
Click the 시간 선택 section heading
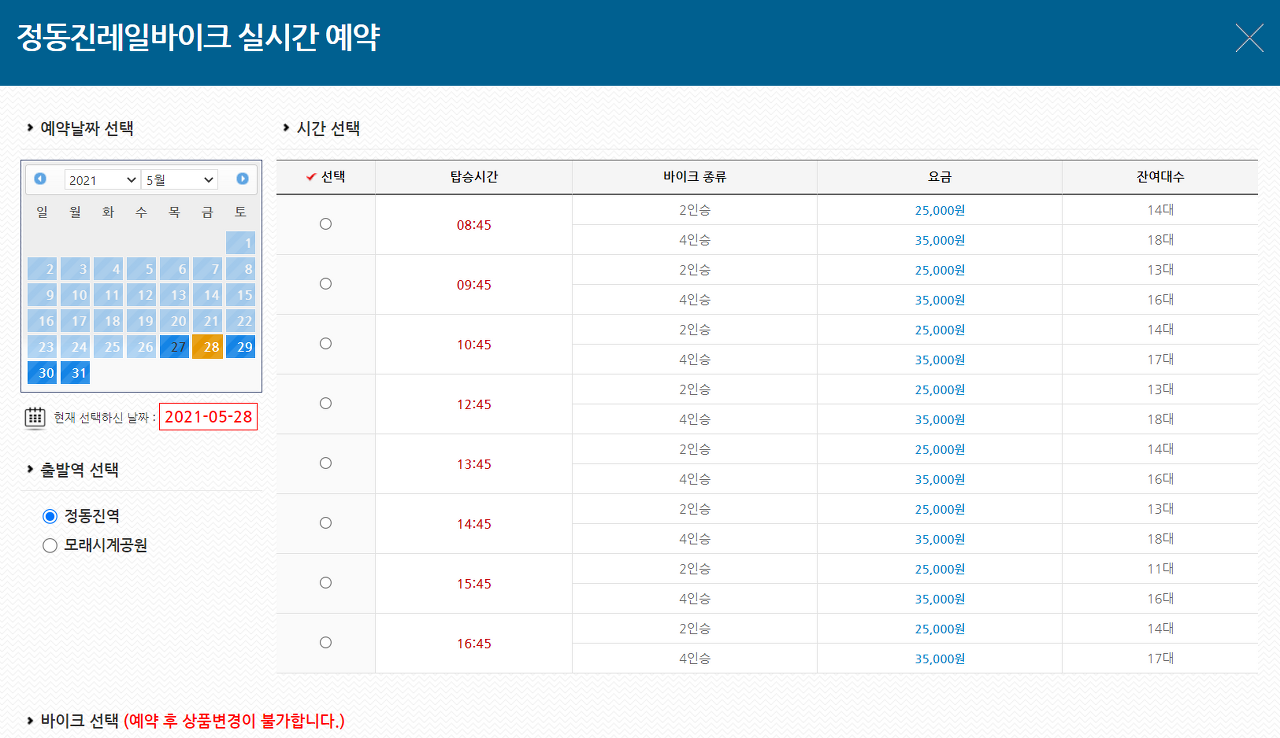pyautogui.click(x=328, y=128)
